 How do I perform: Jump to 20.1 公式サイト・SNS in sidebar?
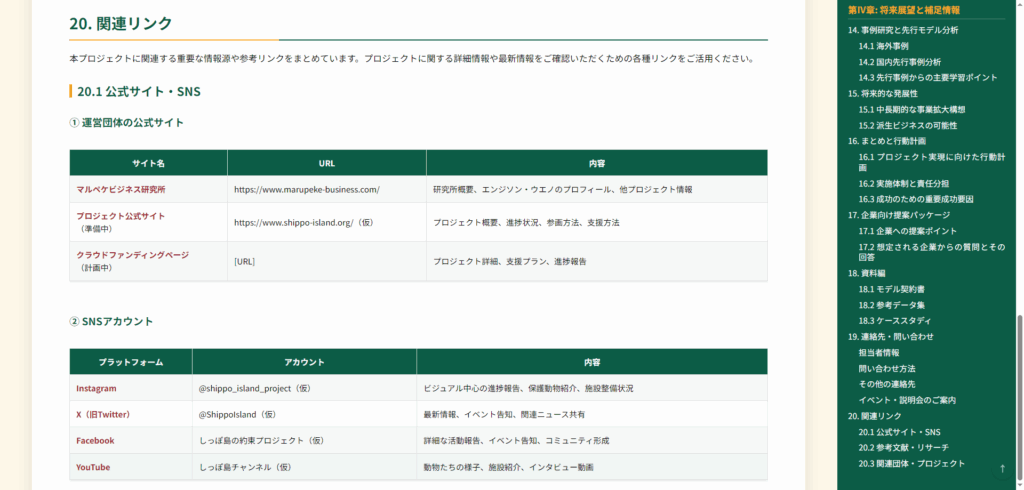tap(899, 432)
